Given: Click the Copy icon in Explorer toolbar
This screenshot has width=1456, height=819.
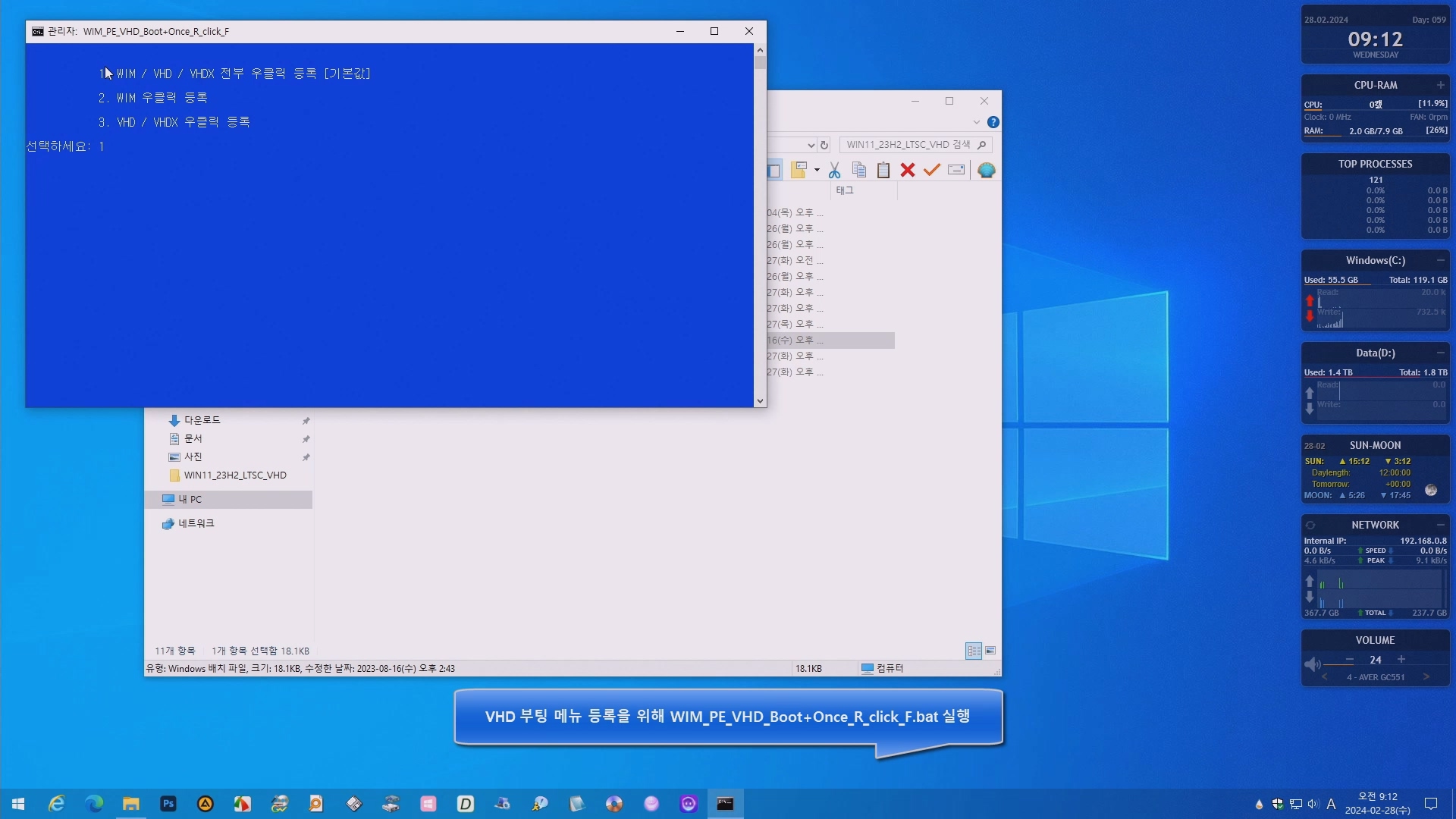Looking at the screenshot, I should (858, 170).
